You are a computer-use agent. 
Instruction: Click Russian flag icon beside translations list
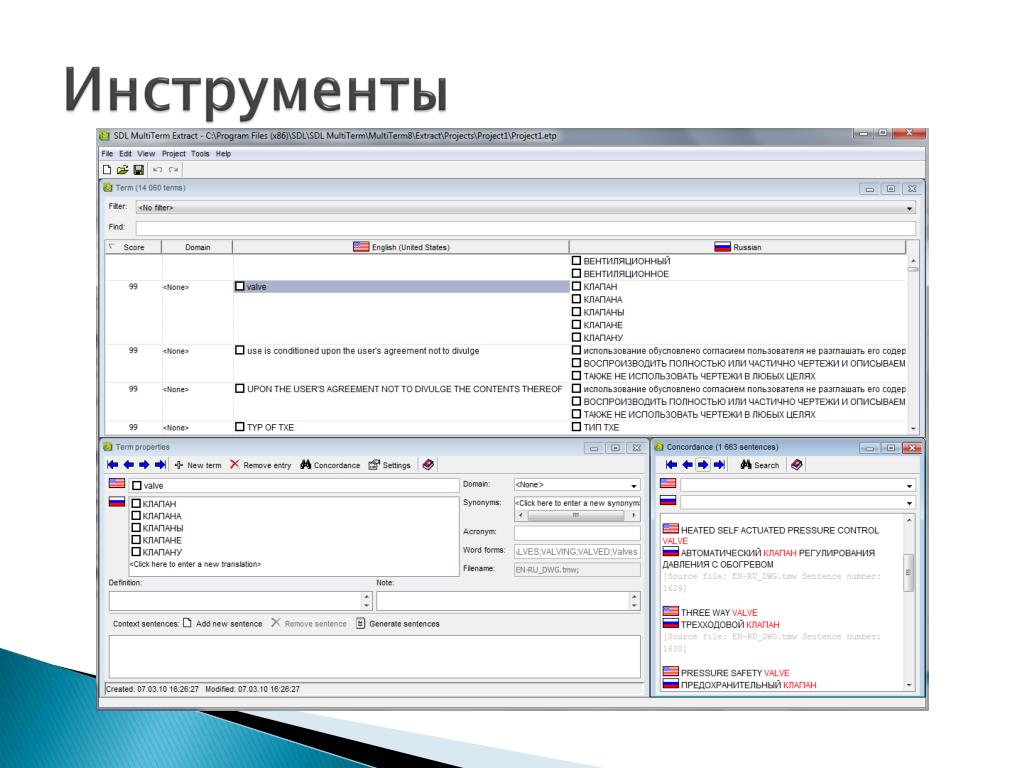[117, 502]
